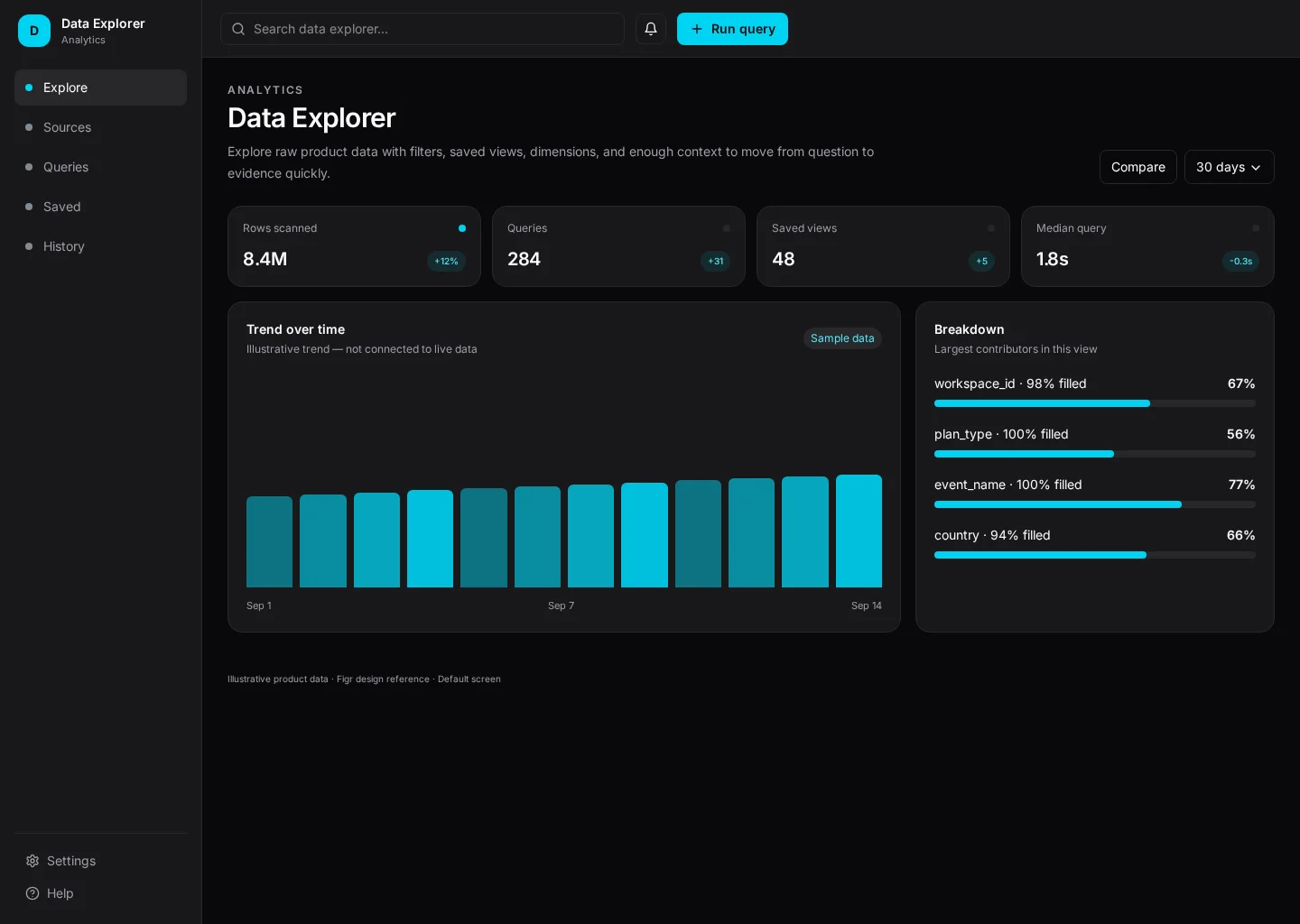Screen dimensions: 1300x924
Task: Click the Data Explorer logo icon
Action: (x=34, y=31)
